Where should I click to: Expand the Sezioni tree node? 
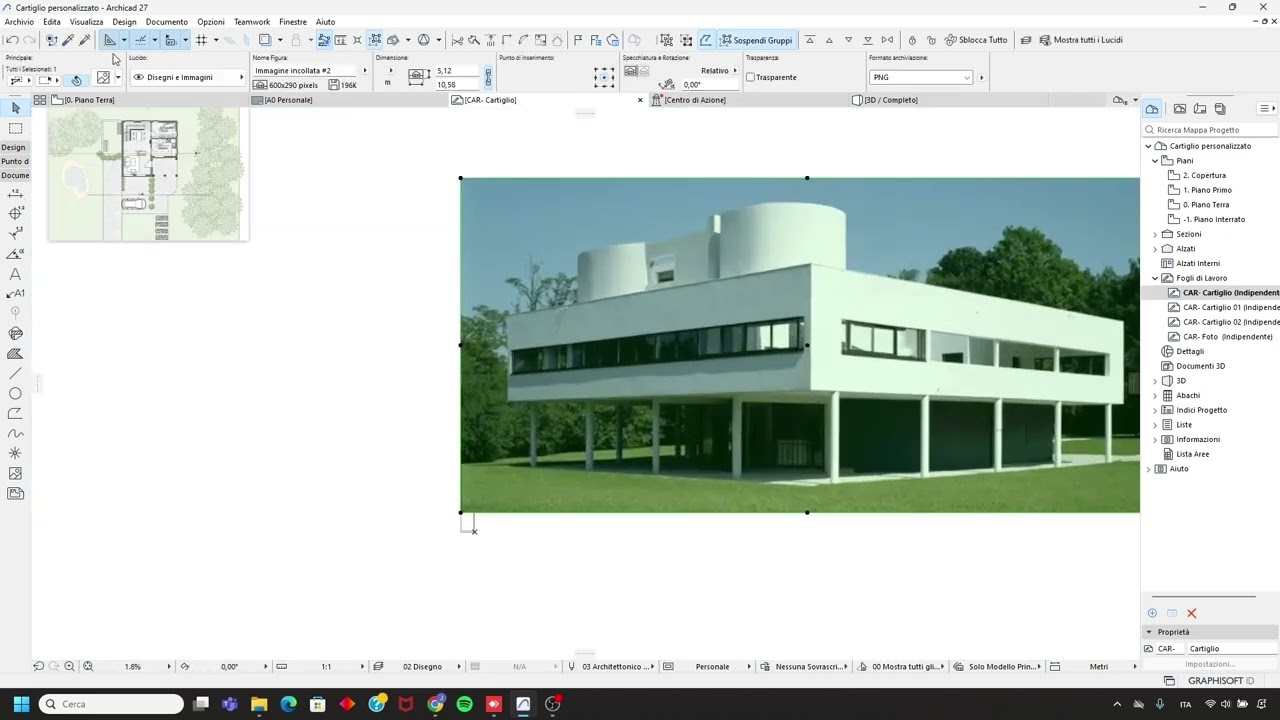1155,234
